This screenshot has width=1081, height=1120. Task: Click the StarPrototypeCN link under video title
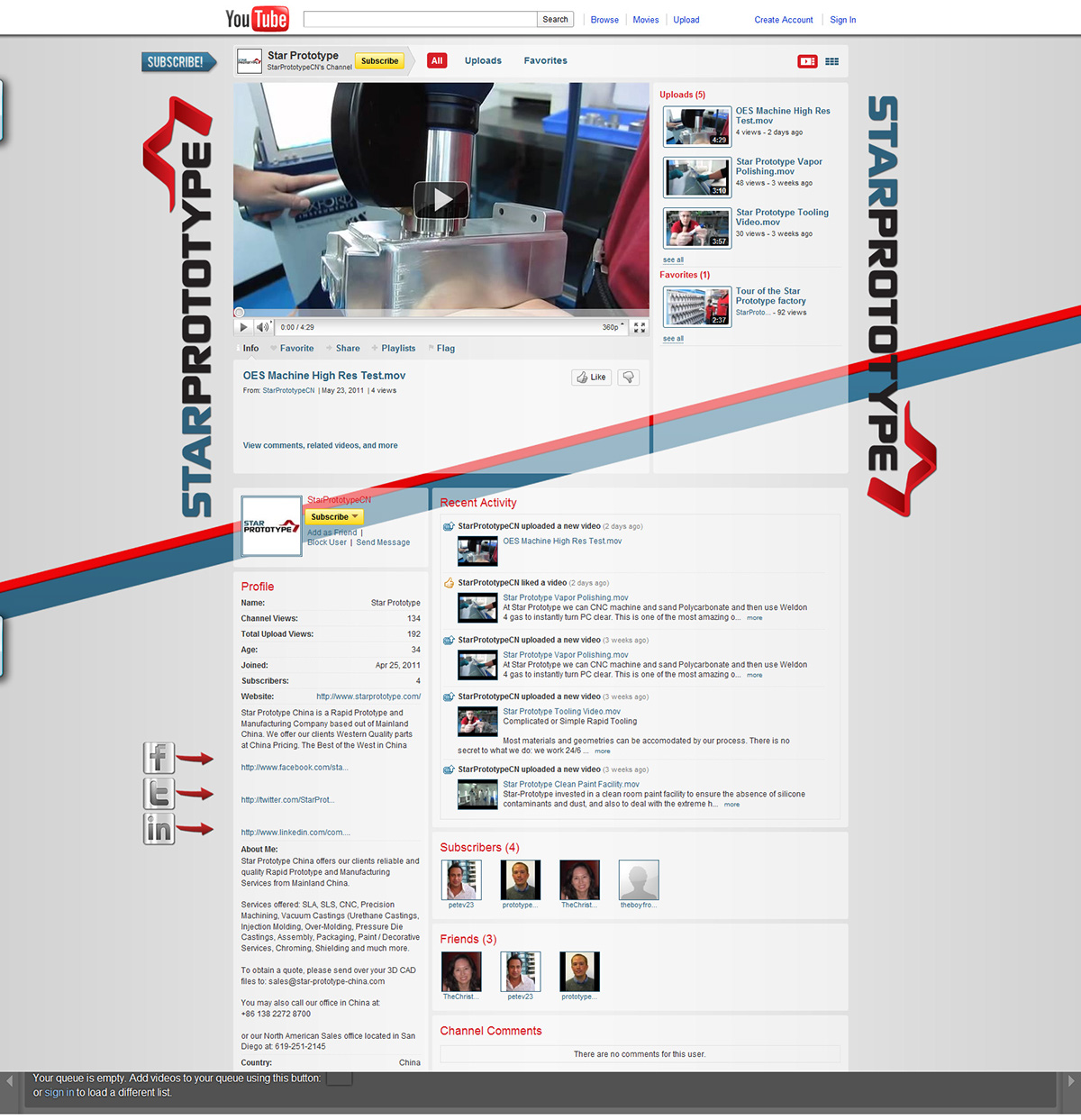(x=288, y=391)
